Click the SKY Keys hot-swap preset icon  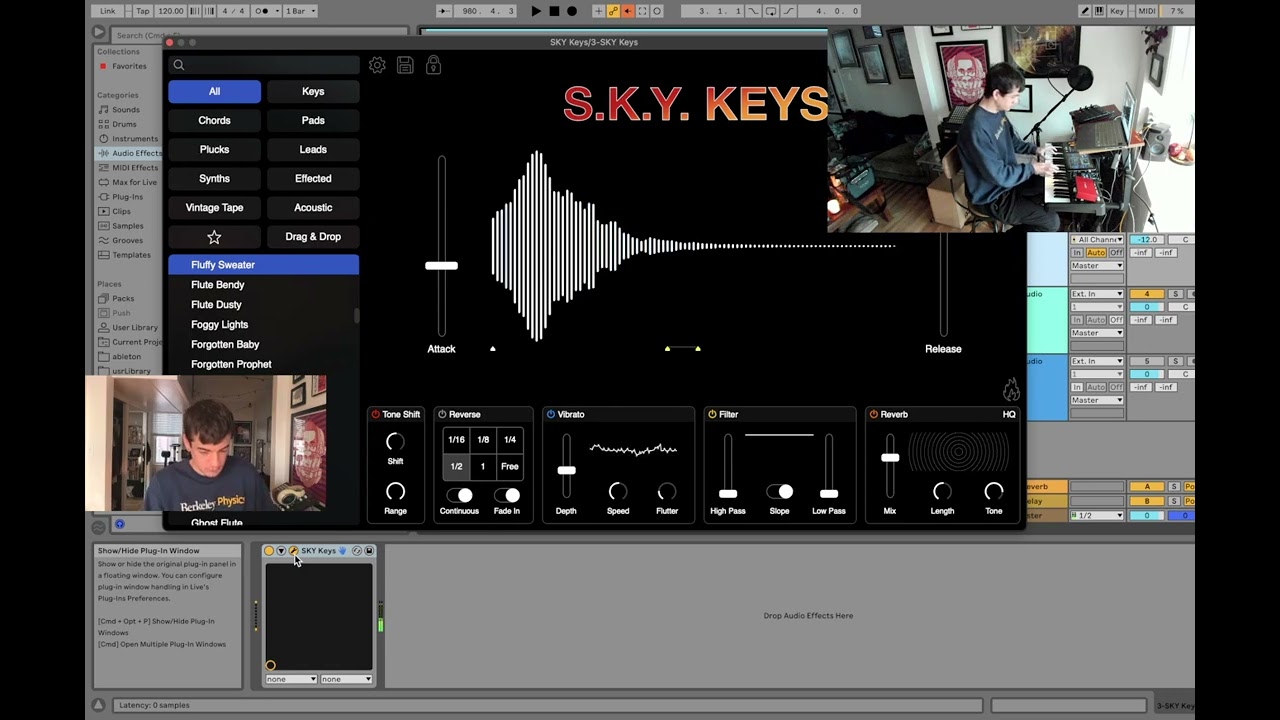click(357, 551)
